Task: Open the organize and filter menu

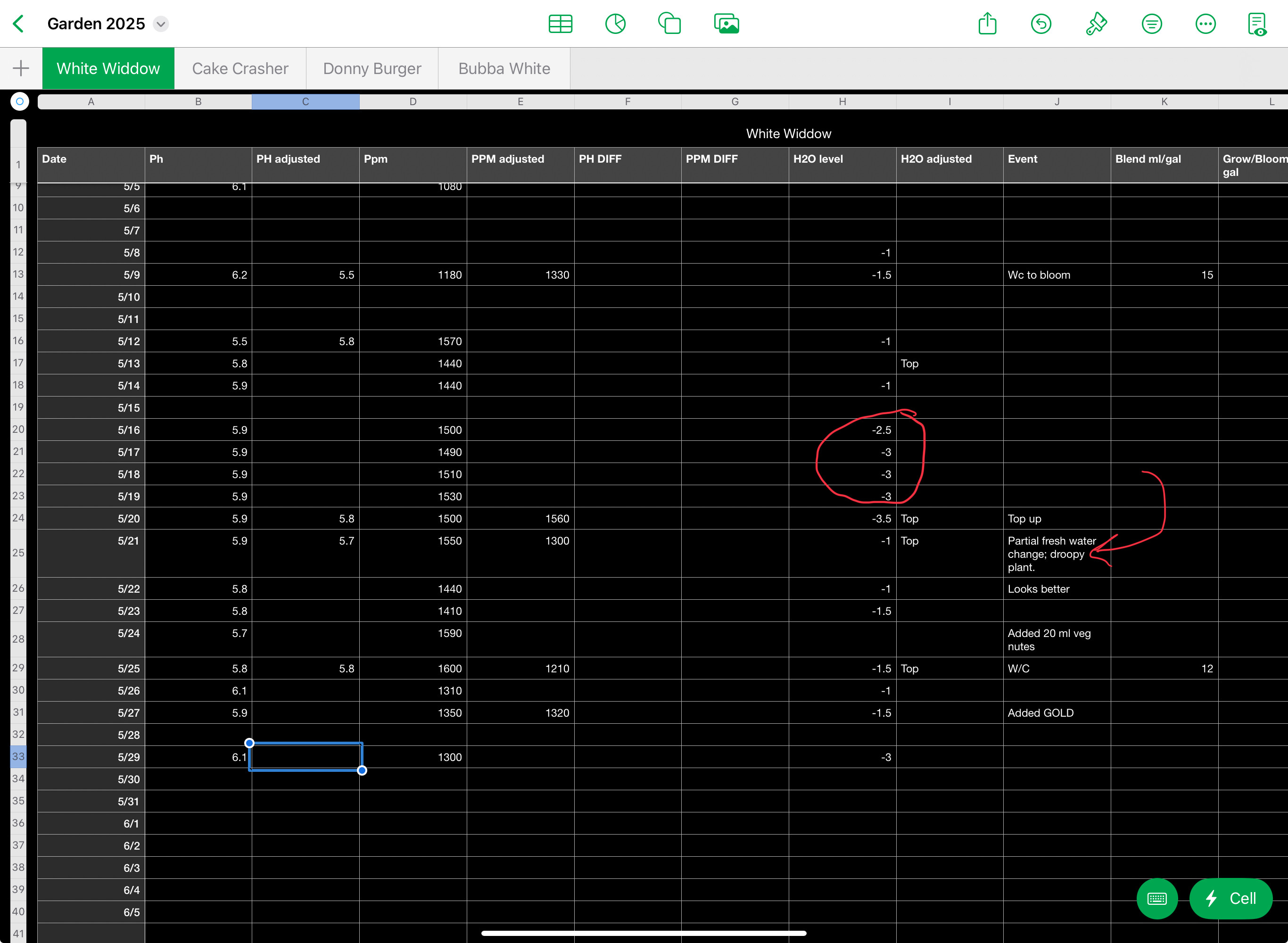Action: click(x=1152, y=24)
